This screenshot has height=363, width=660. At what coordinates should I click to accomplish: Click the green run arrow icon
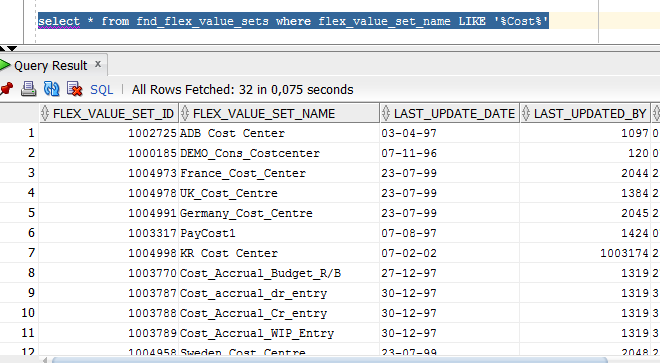[5, 65]
